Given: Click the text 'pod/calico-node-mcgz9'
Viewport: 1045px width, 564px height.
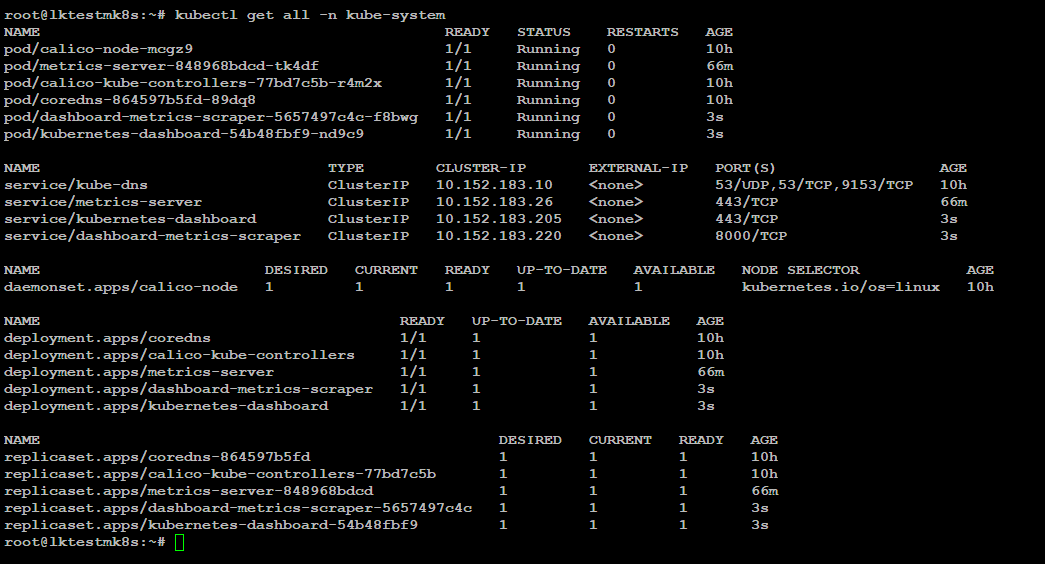Looking at the screenshot, I should click(99, 49).
